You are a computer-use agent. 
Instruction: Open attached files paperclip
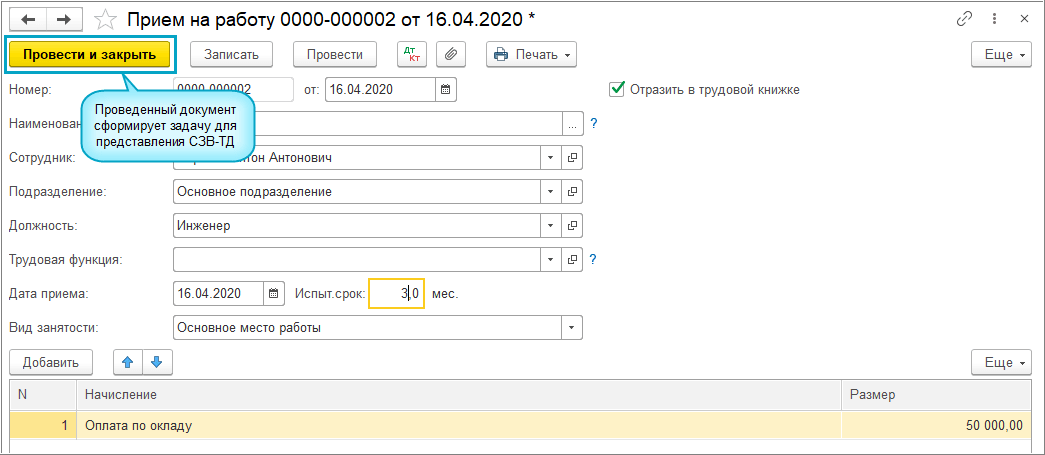(452, 54)
